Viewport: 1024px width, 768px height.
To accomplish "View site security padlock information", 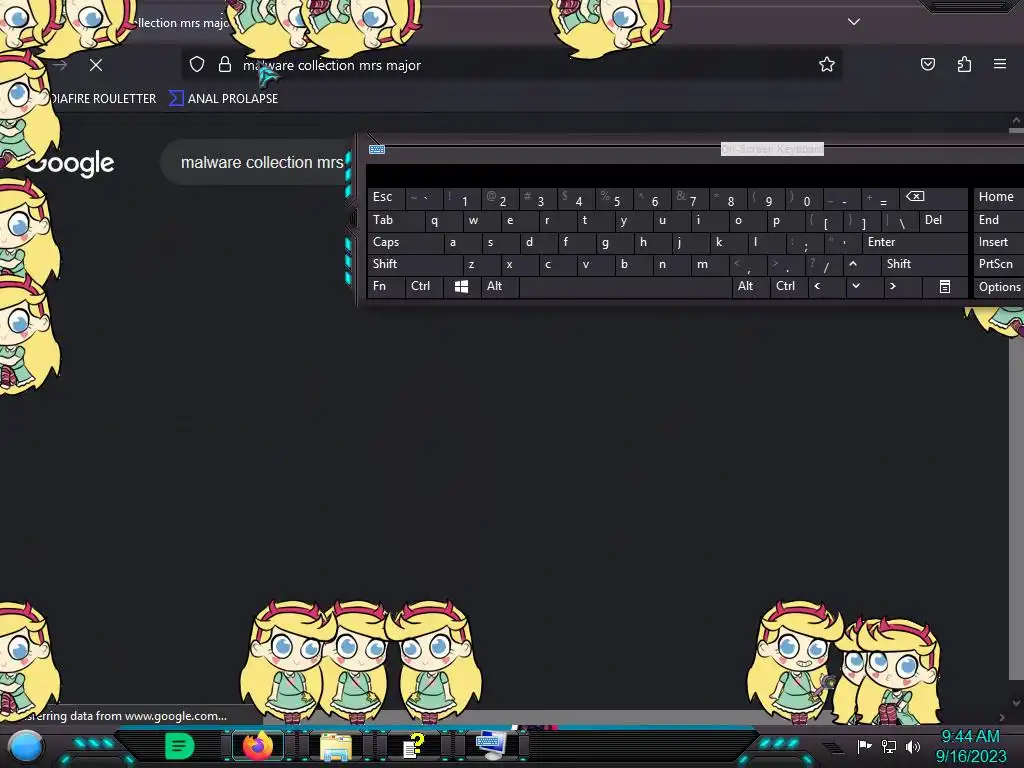I will (225, 65).
